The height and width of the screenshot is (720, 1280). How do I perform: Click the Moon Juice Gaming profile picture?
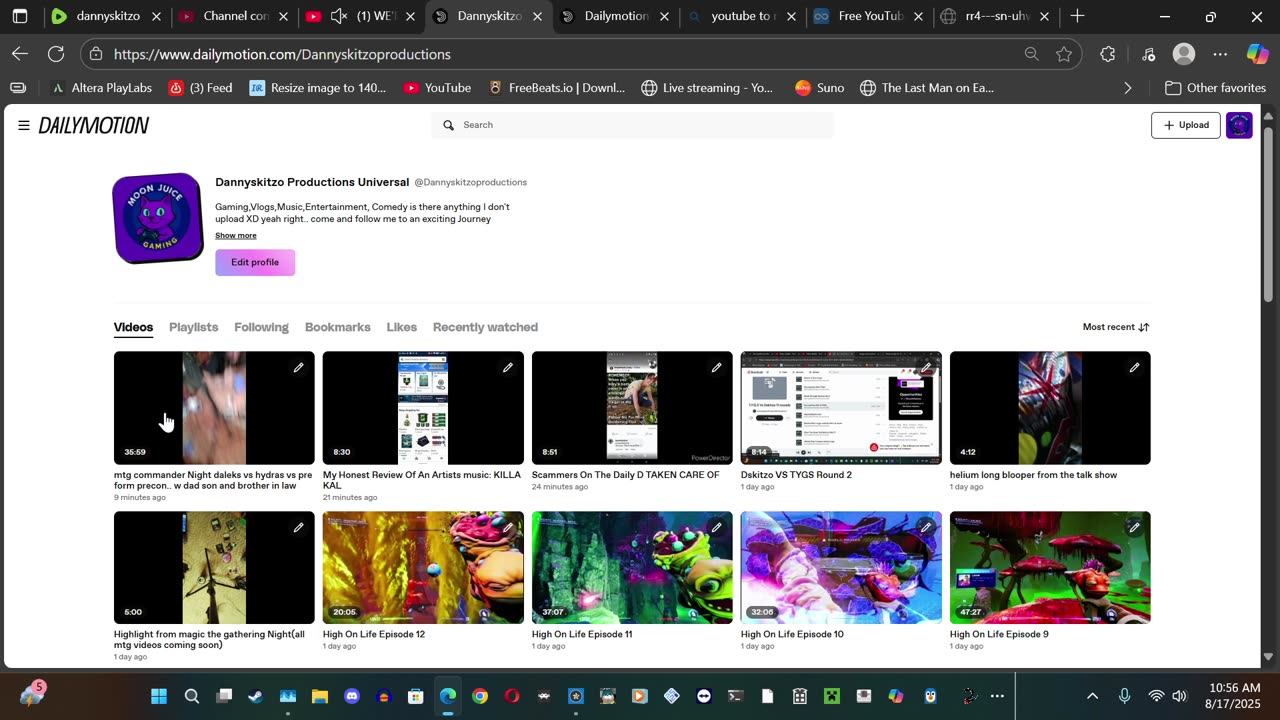(x=158, y=219)
